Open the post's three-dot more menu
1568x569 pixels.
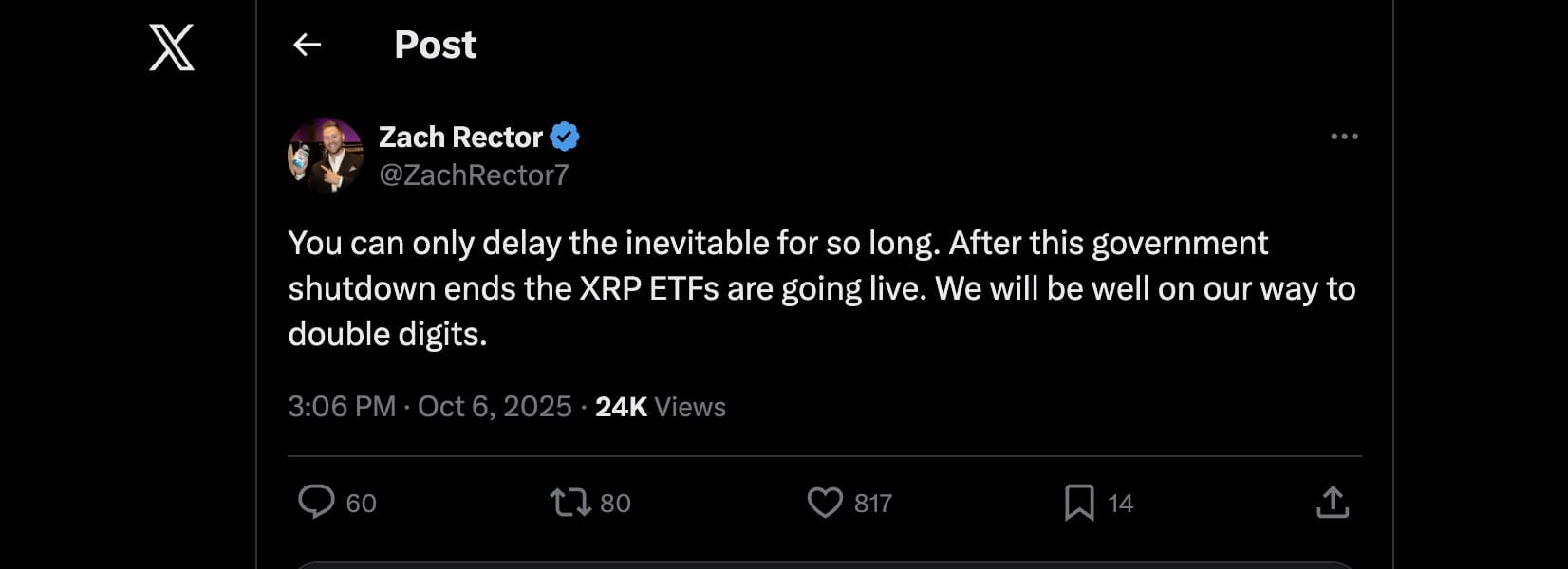click(1344, 138)
